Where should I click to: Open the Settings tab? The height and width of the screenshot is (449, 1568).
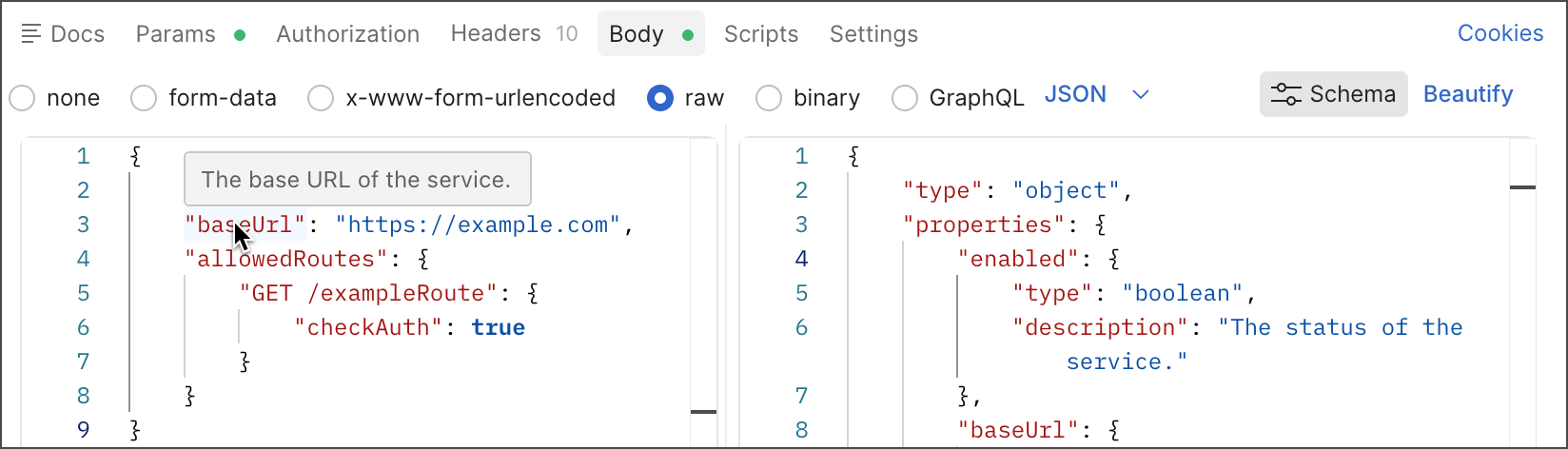click(x=873, y=34)
